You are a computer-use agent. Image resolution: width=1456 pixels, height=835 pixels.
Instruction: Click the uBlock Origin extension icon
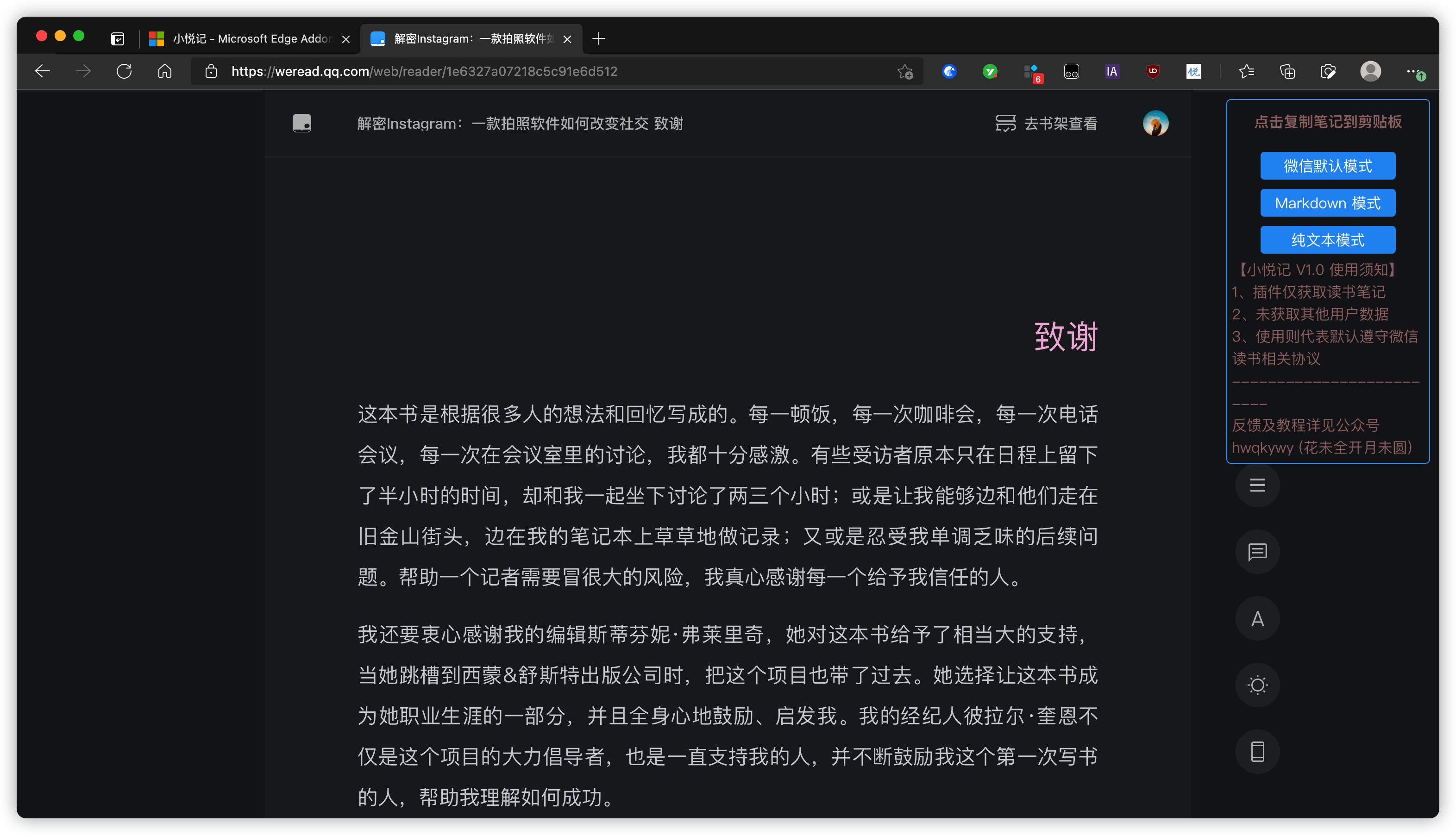tap(1153, 72)
